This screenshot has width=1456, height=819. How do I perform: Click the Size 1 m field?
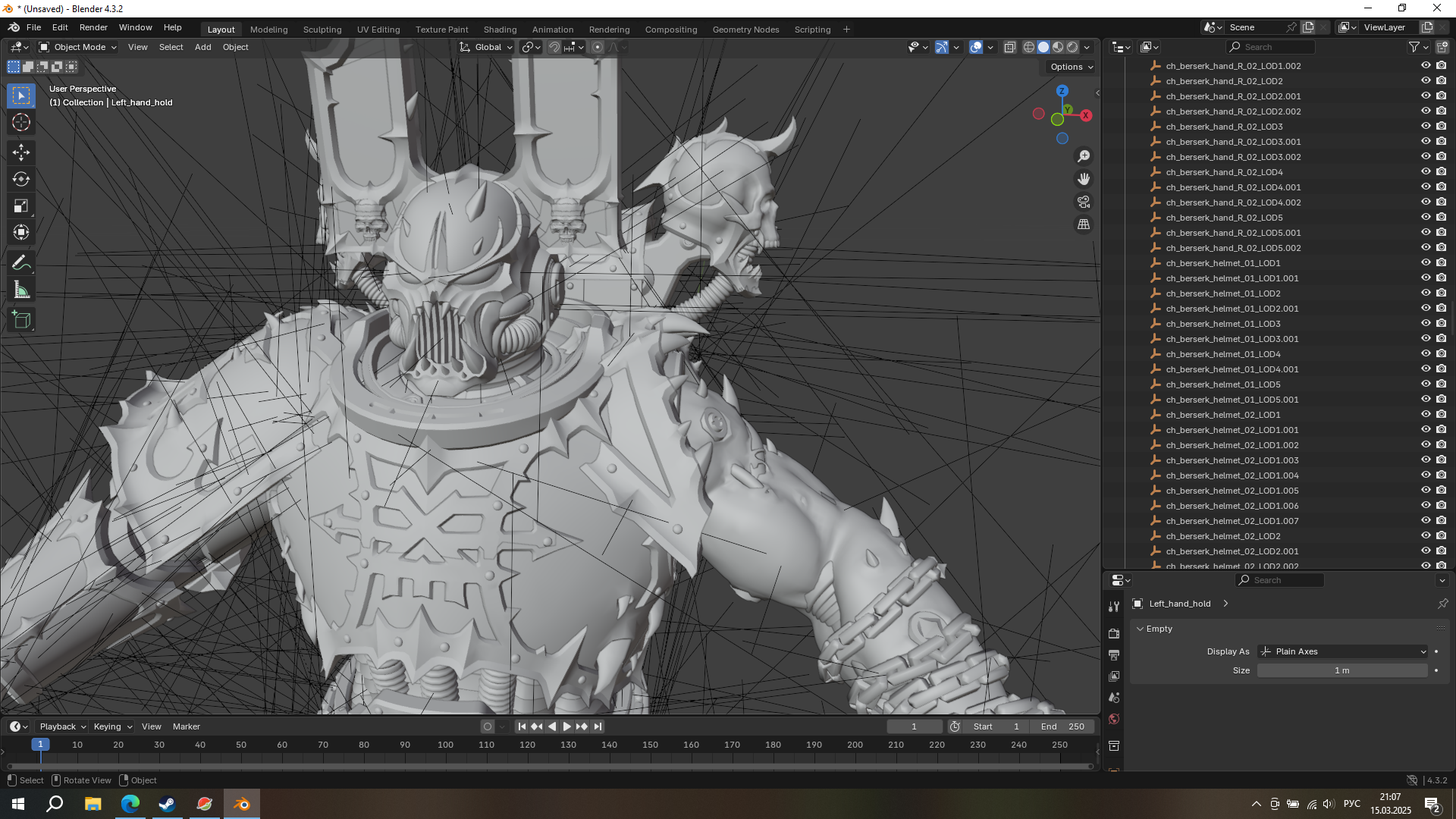point(1342,670)
